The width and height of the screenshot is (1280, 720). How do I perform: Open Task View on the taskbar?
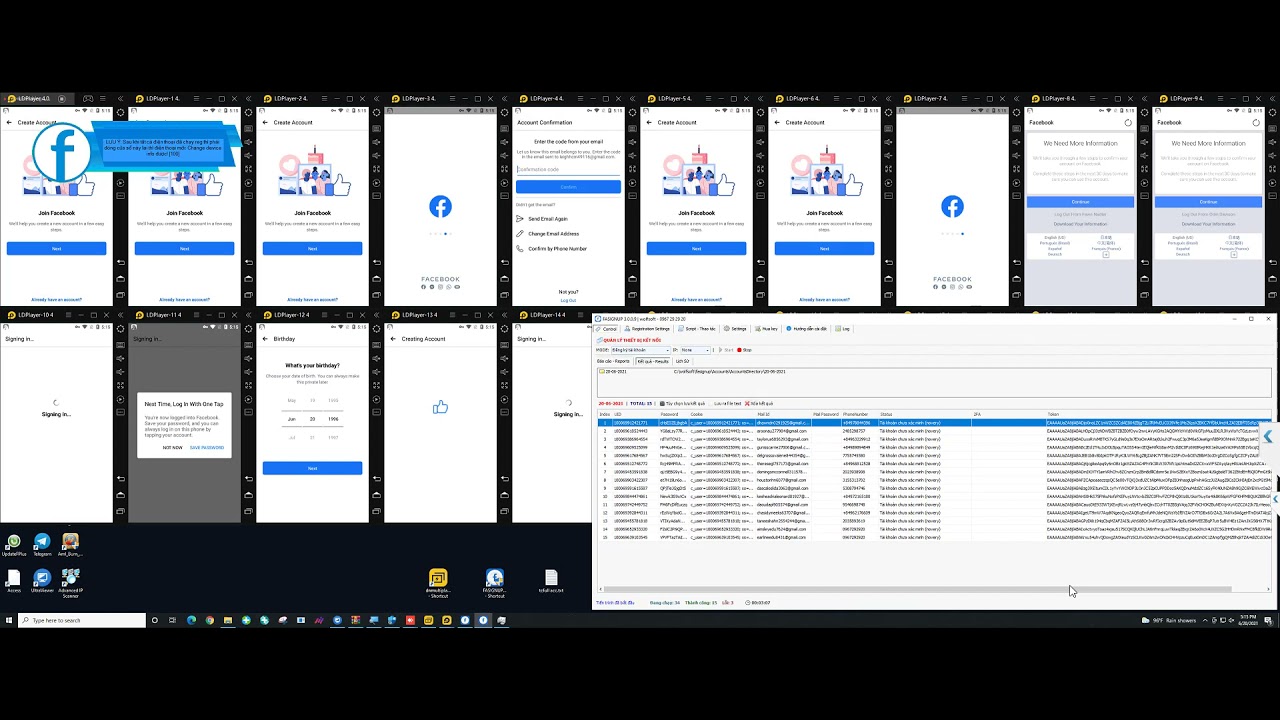click(173, 620)
